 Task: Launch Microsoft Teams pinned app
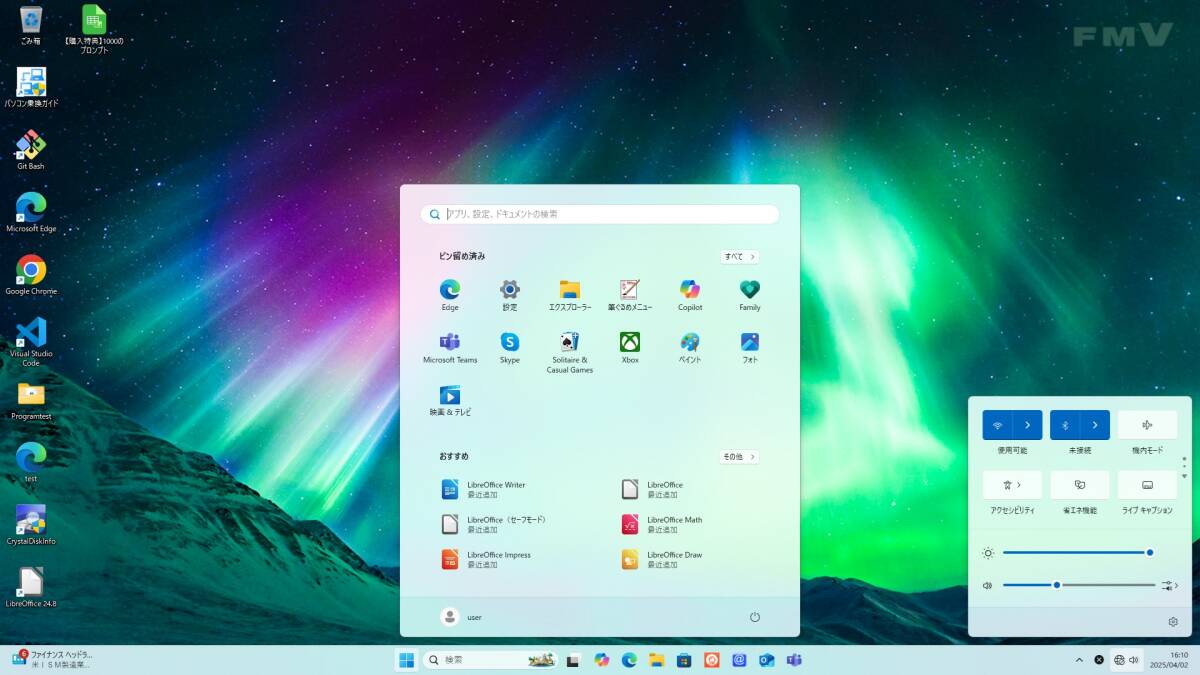click(x=450, y=348)
